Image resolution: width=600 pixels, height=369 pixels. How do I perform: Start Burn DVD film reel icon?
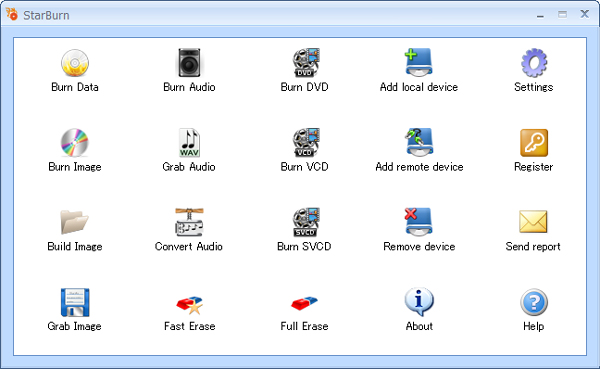pyautogui.click(x=306, y=63)
